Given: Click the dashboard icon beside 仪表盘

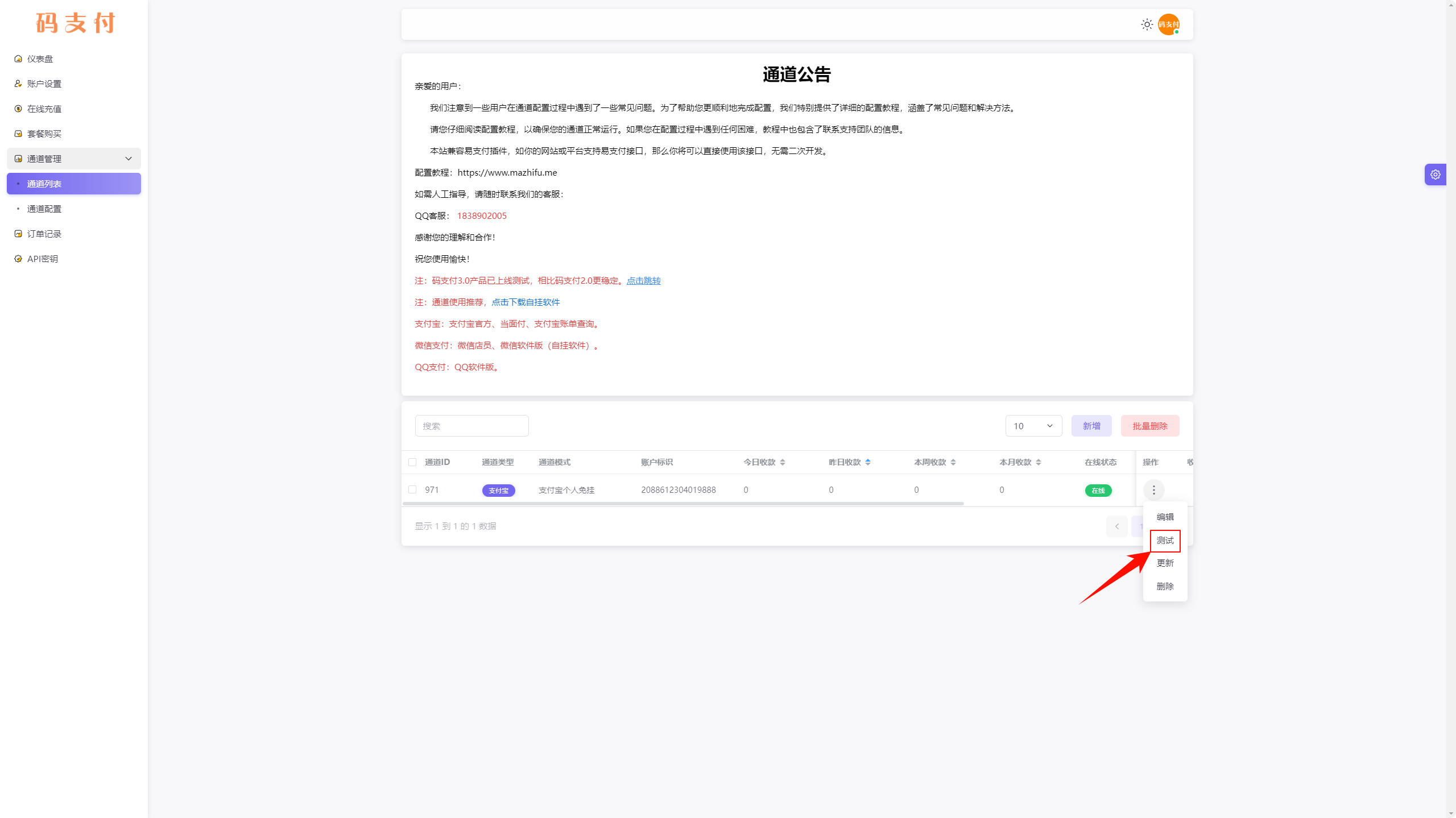Looking at the screenshot, I should pyautogui.click(x=18, y=59).
